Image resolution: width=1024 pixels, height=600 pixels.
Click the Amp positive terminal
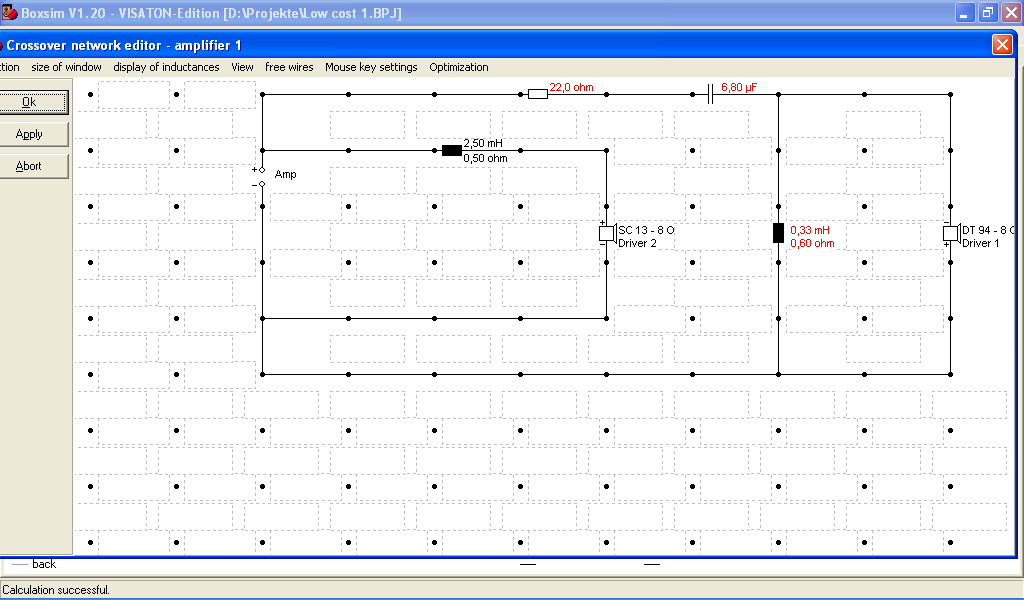pyautogui.click(x=262, y=170)
